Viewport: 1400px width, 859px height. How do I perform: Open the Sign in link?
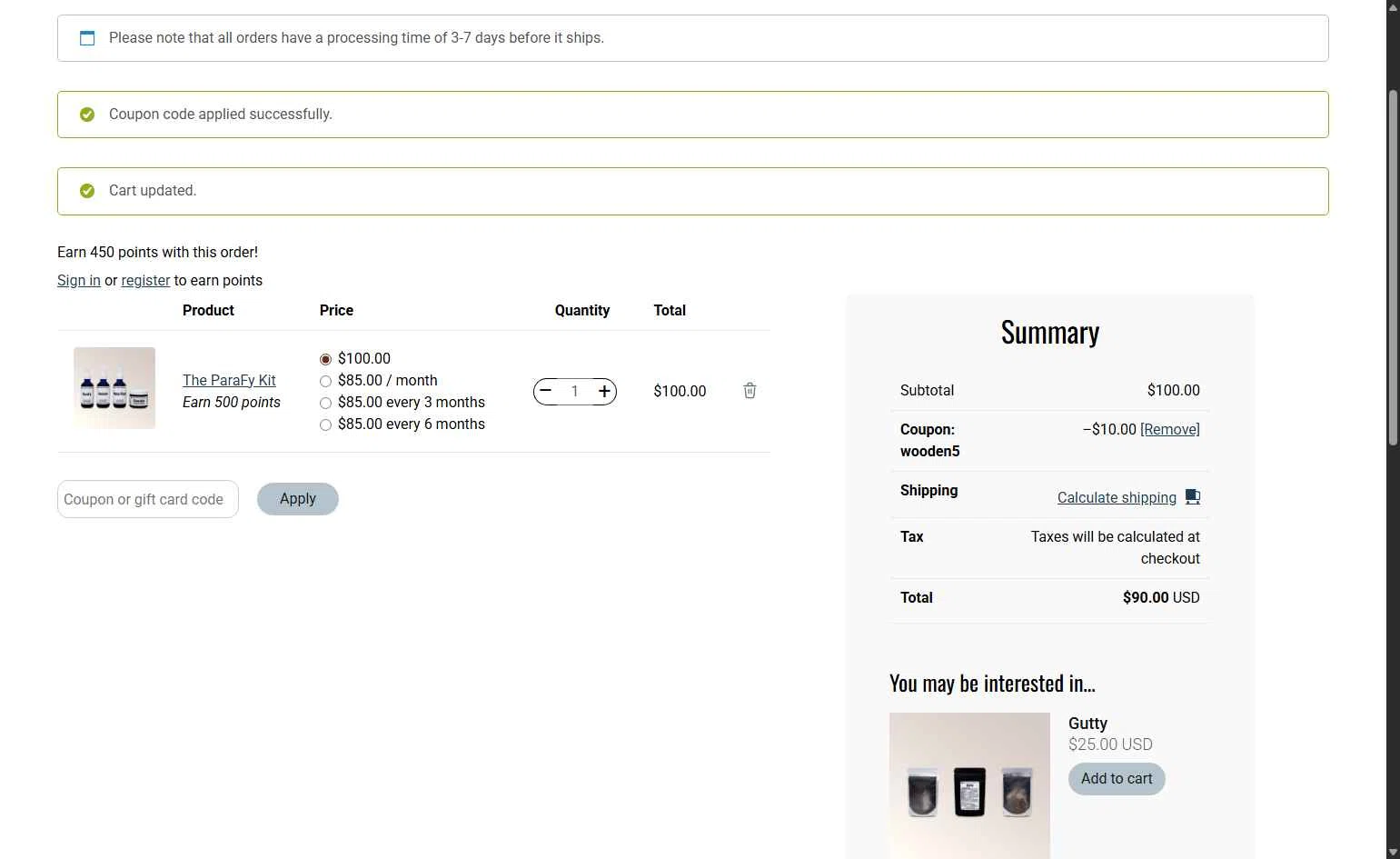pos(79,280)
